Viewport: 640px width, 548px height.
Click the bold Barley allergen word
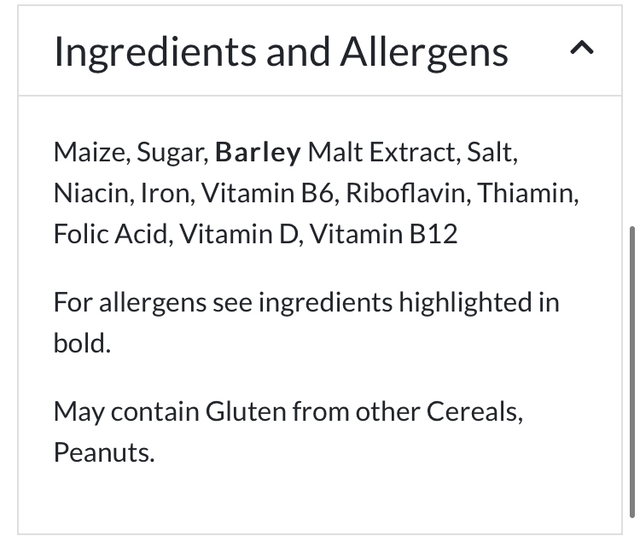pos(258,153)
